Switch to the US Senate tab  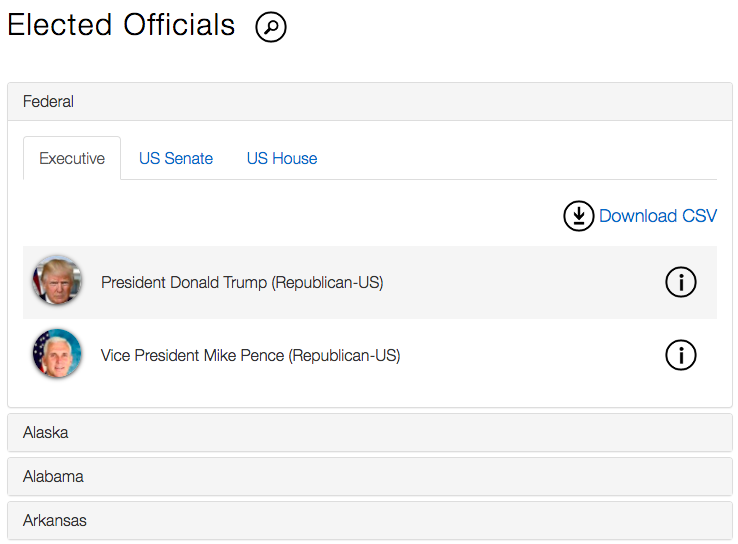(x=176, y=158)
